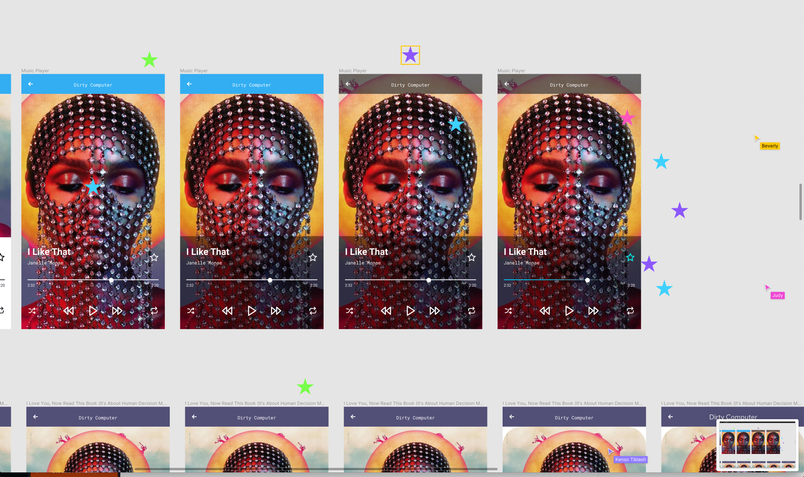Click back arrow in bottom-row frame with Kenso Tiblash cursor

pos(512,416)
